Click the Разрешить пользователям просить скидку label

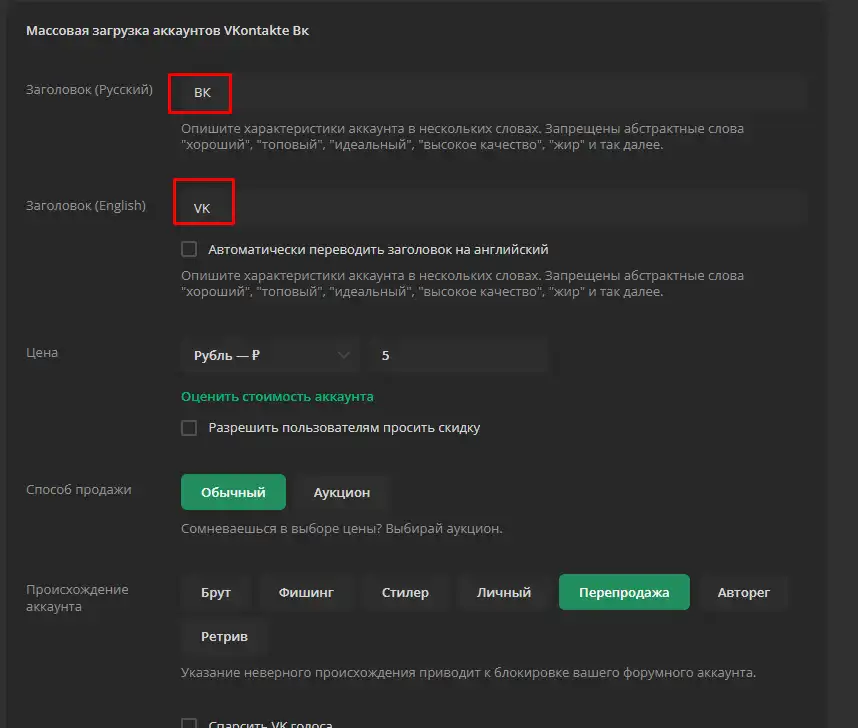tap(344, 427)
